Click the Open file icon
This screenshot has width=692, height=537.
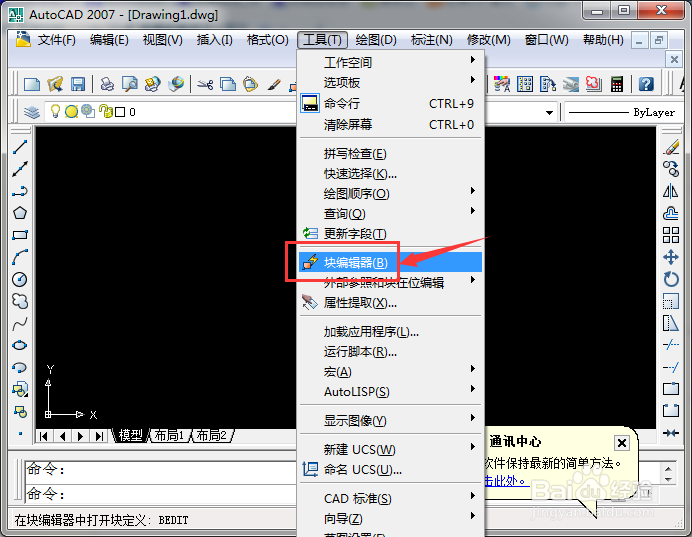[55, 84]
